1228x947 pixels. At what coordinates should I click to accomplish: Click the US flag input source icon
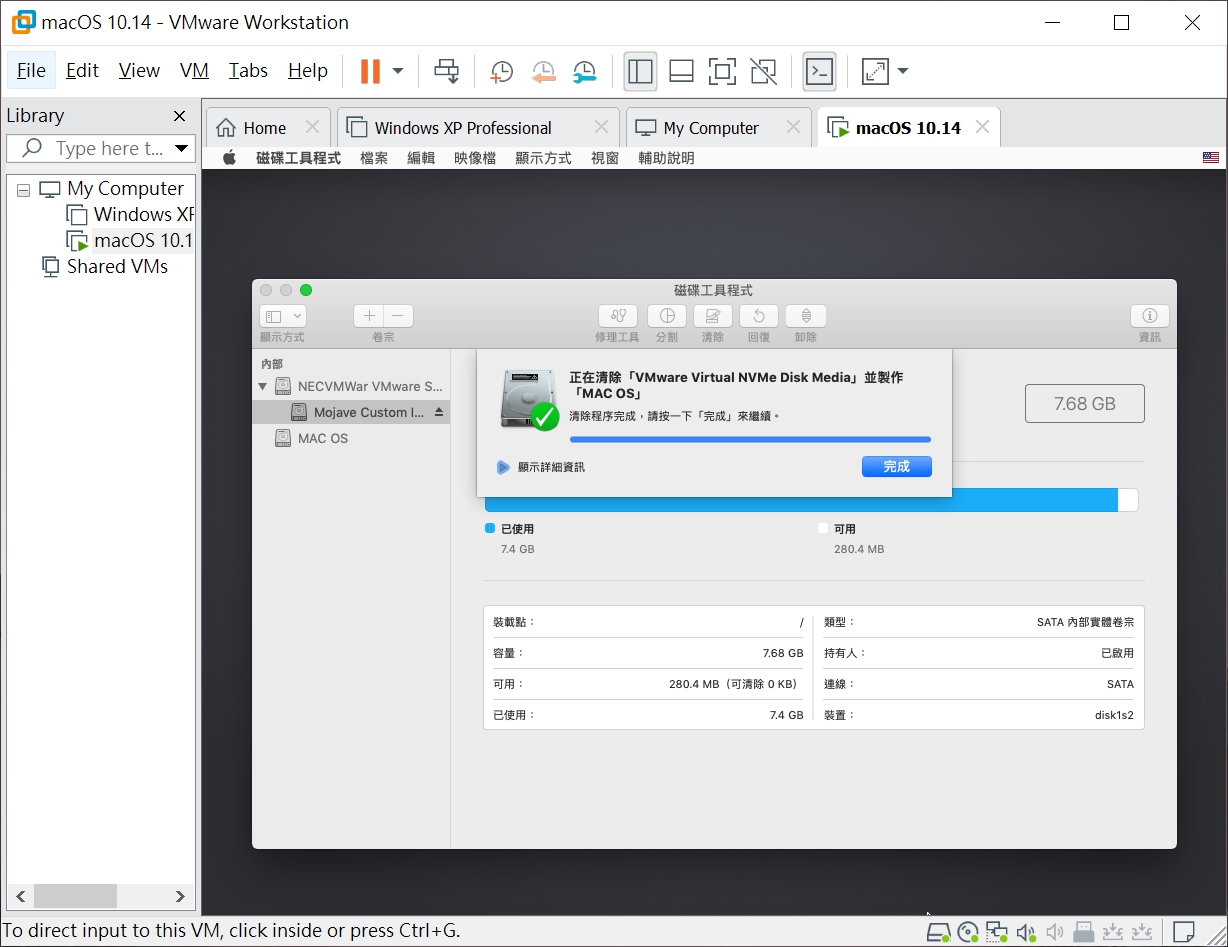coord(1211,158)
